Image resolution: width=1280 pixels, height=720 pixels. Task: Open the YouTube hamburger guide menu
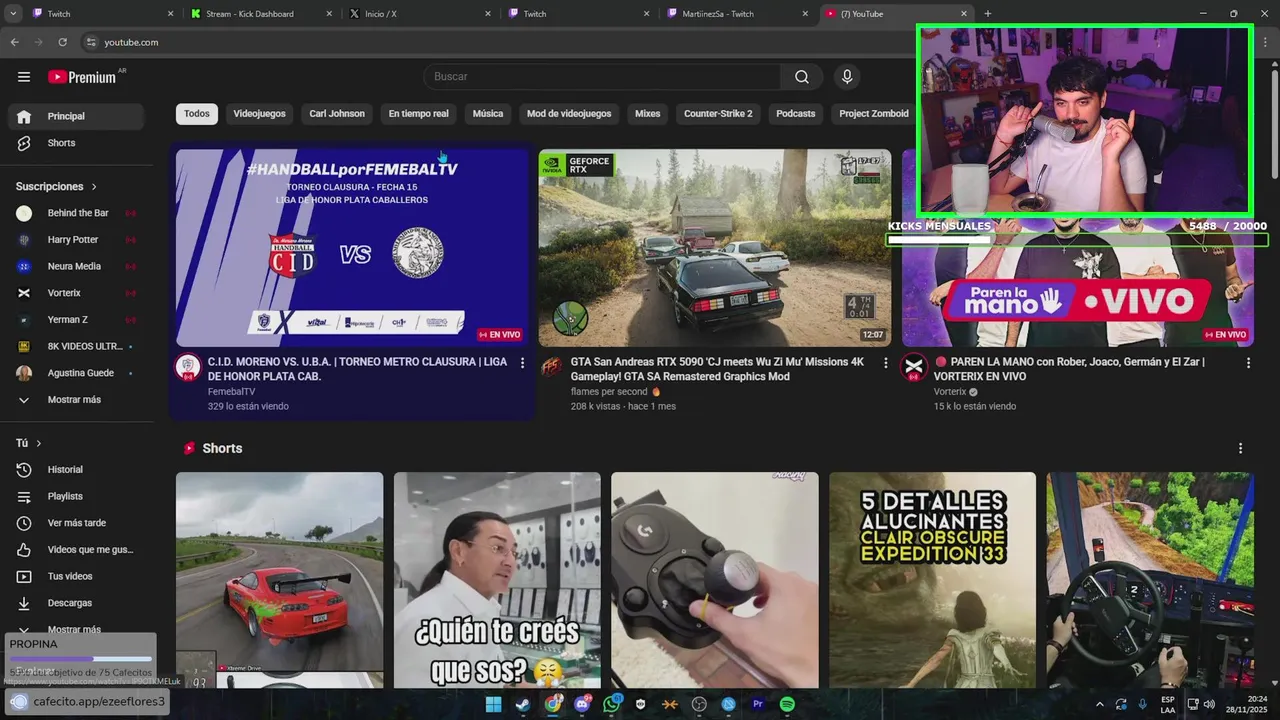pos(24,77)
